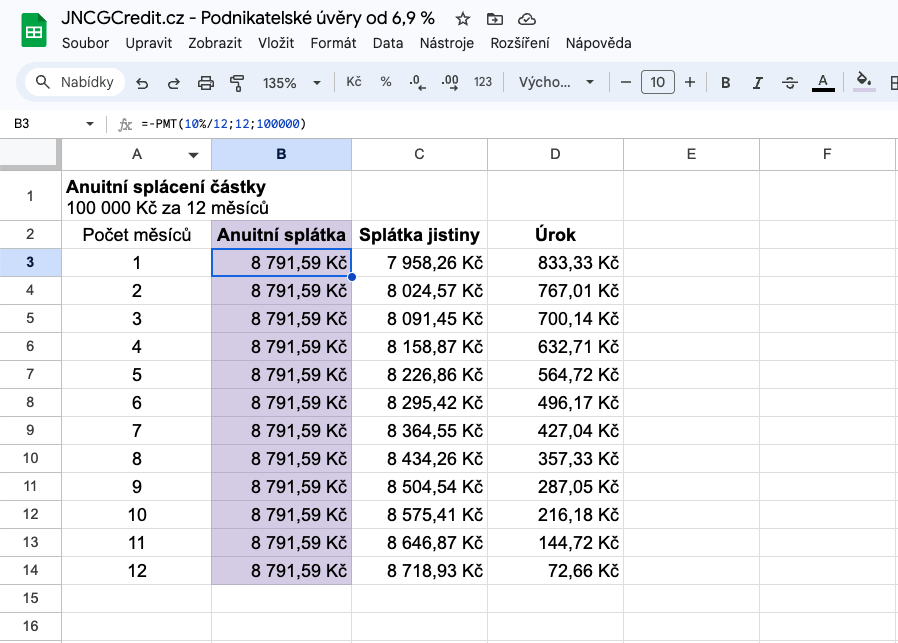Viewport: 898px width, 643px height.
Task: Click the Print icon
Action: pos(206,83)
